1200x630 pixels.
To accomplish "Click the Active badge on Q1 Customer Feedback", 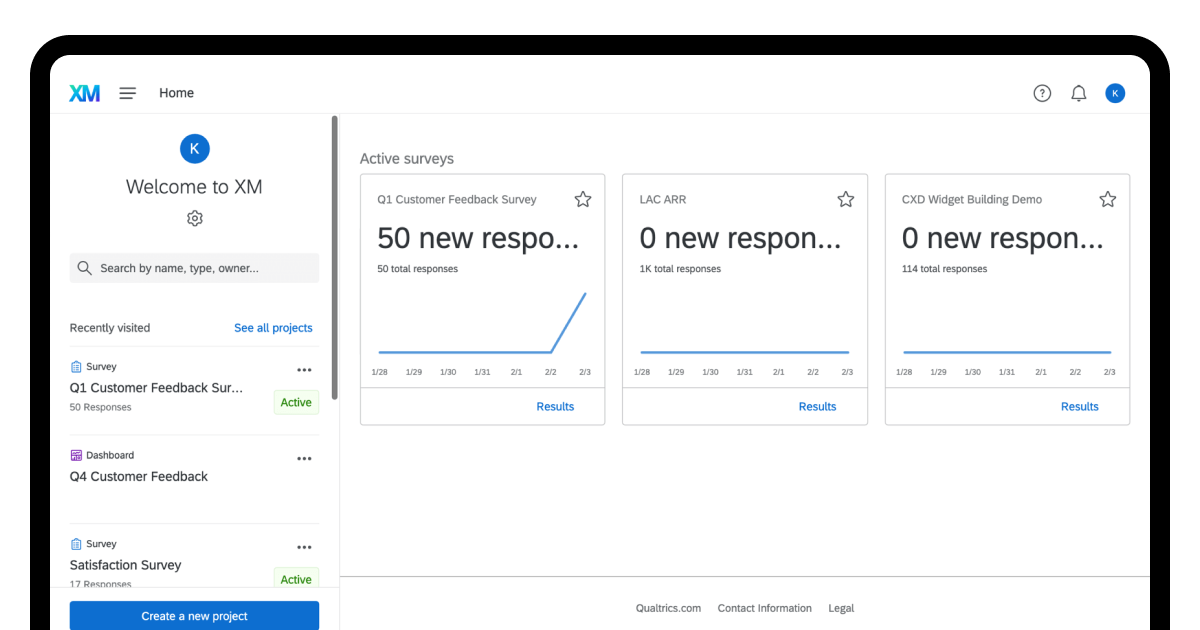I will (296, 402).
